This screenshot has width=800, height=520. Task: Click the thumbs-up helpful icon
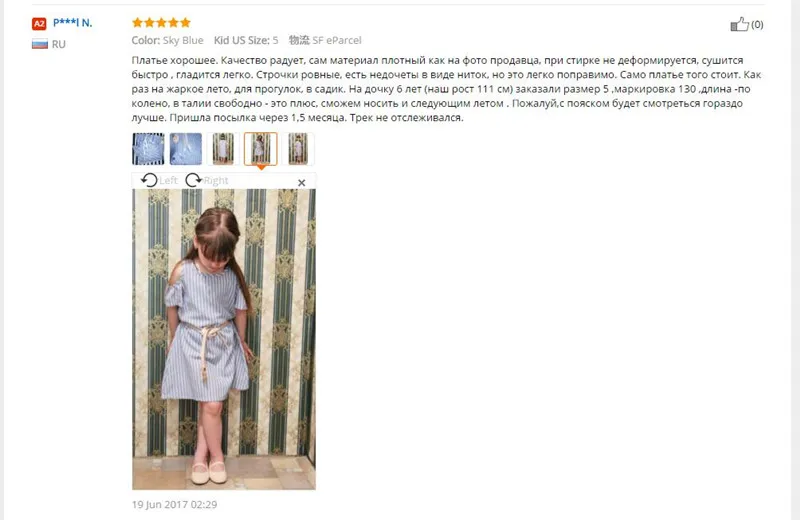coord(739,24)
